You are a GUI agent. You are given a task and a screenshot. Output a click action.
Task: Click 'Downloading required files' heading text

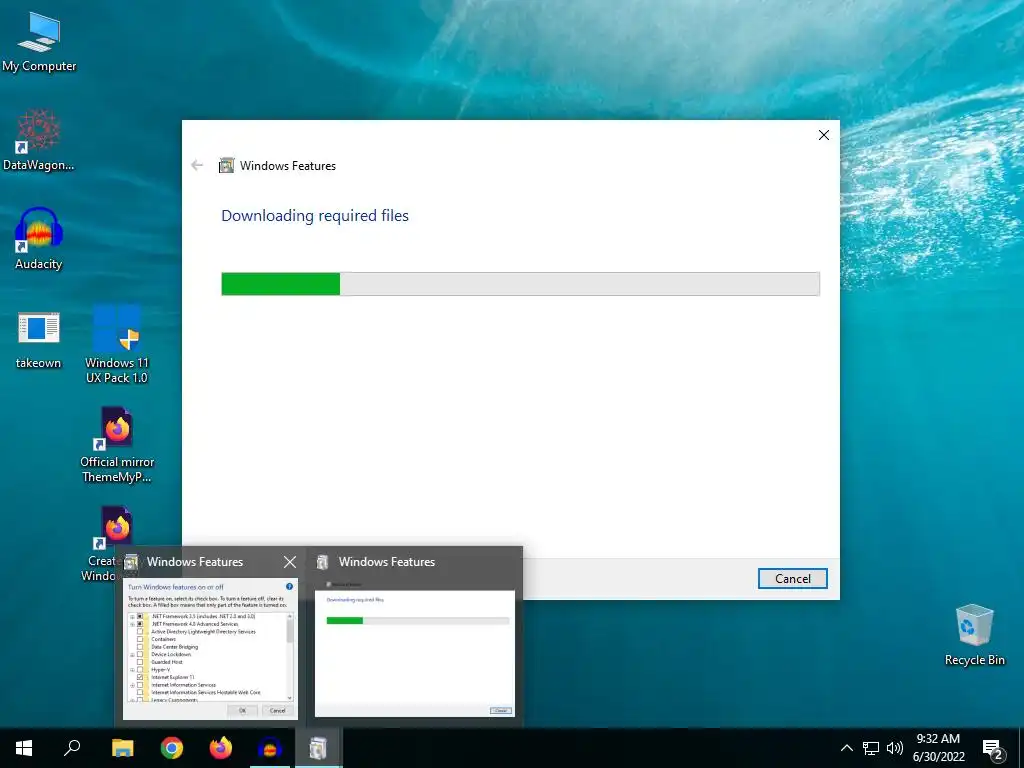click(x=315, y=216)
